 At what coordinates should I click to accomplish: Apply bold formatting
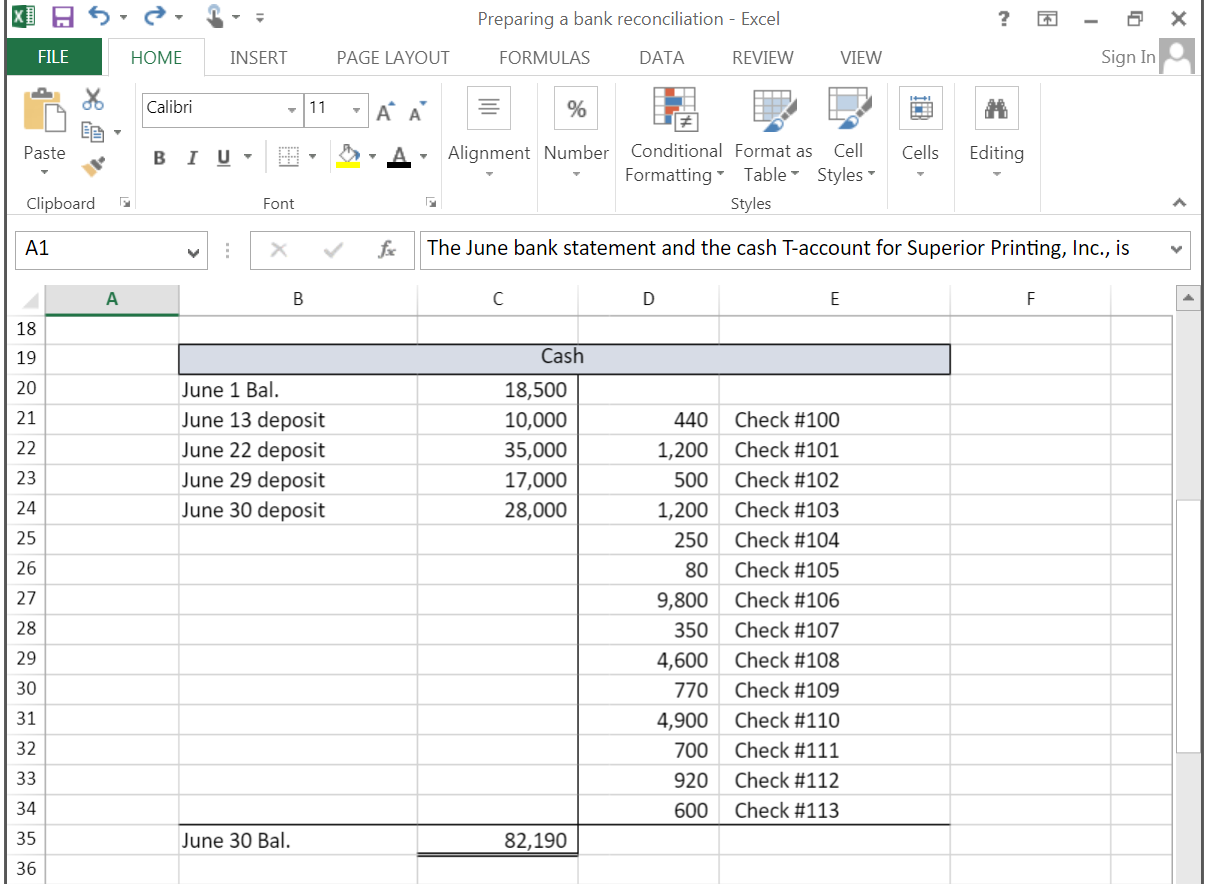[158, 158]
